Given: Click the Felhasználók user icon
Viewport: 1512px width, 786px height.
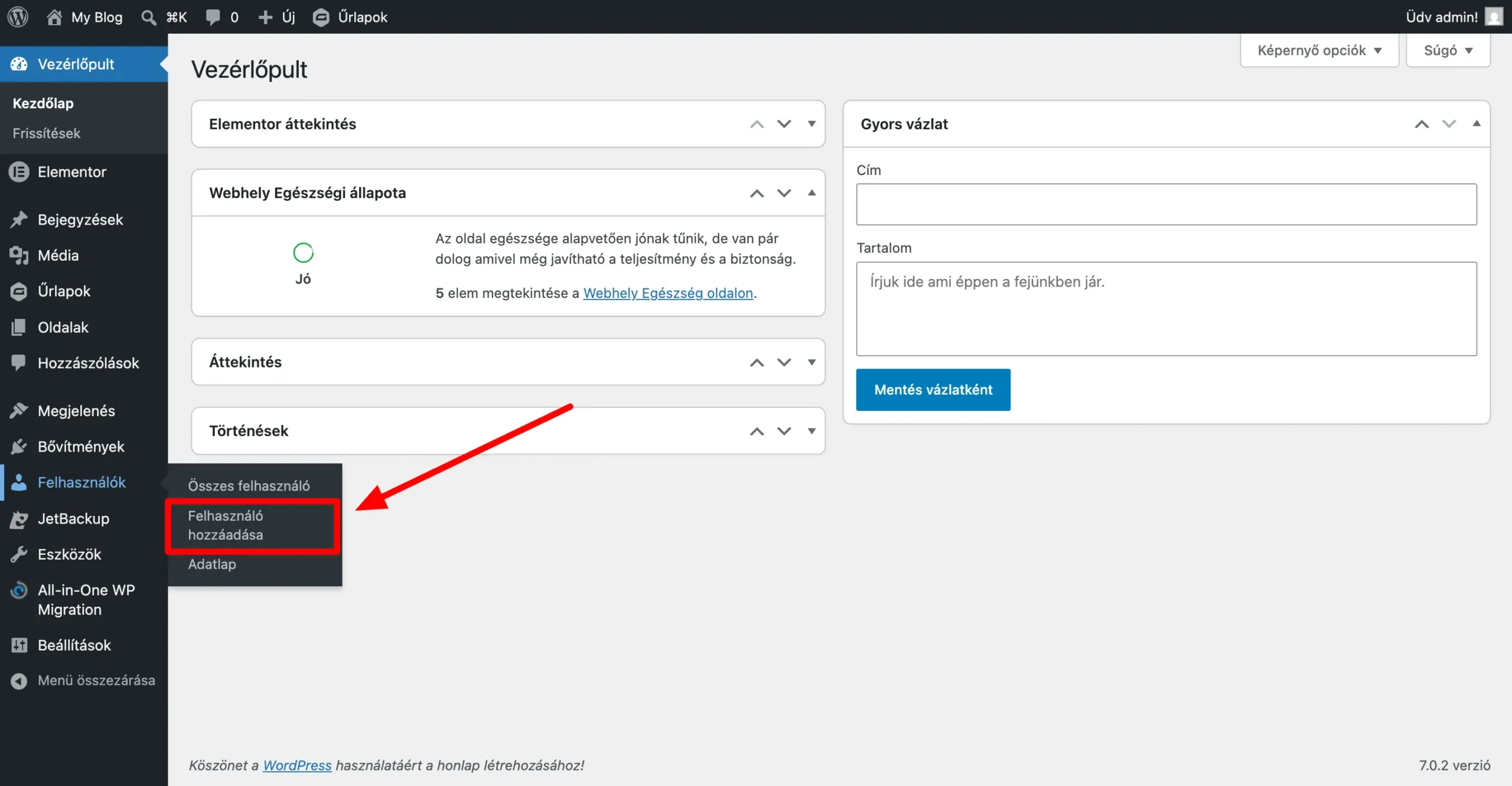Looking at the screenshot, I should (19, 482).
